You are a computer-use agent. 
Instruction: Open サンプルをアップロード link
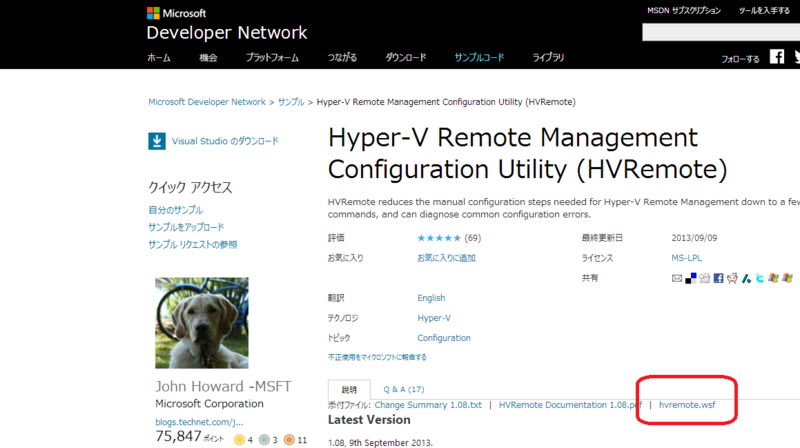click(x=186, y=227)
